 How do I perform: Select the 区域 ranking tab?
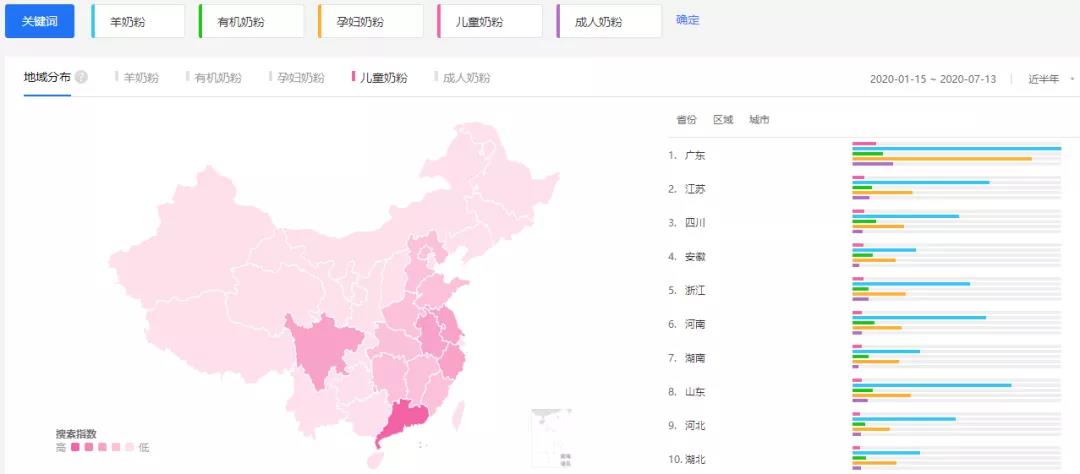[x=723, y=120]
